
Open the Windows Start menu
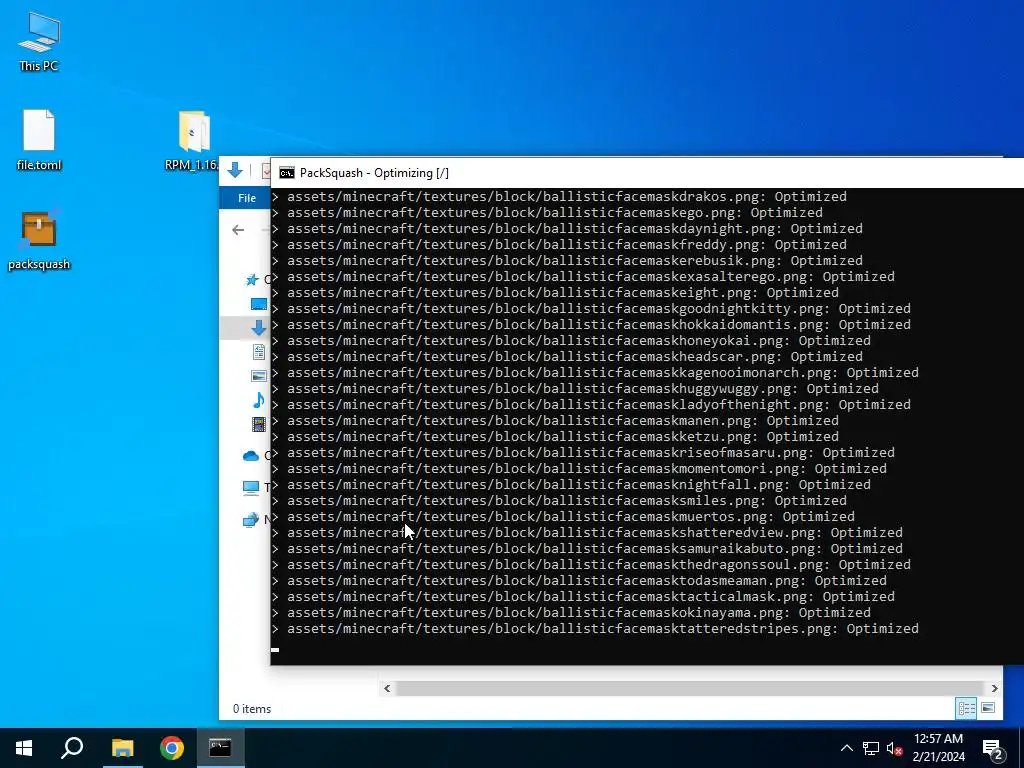[24, 748]
